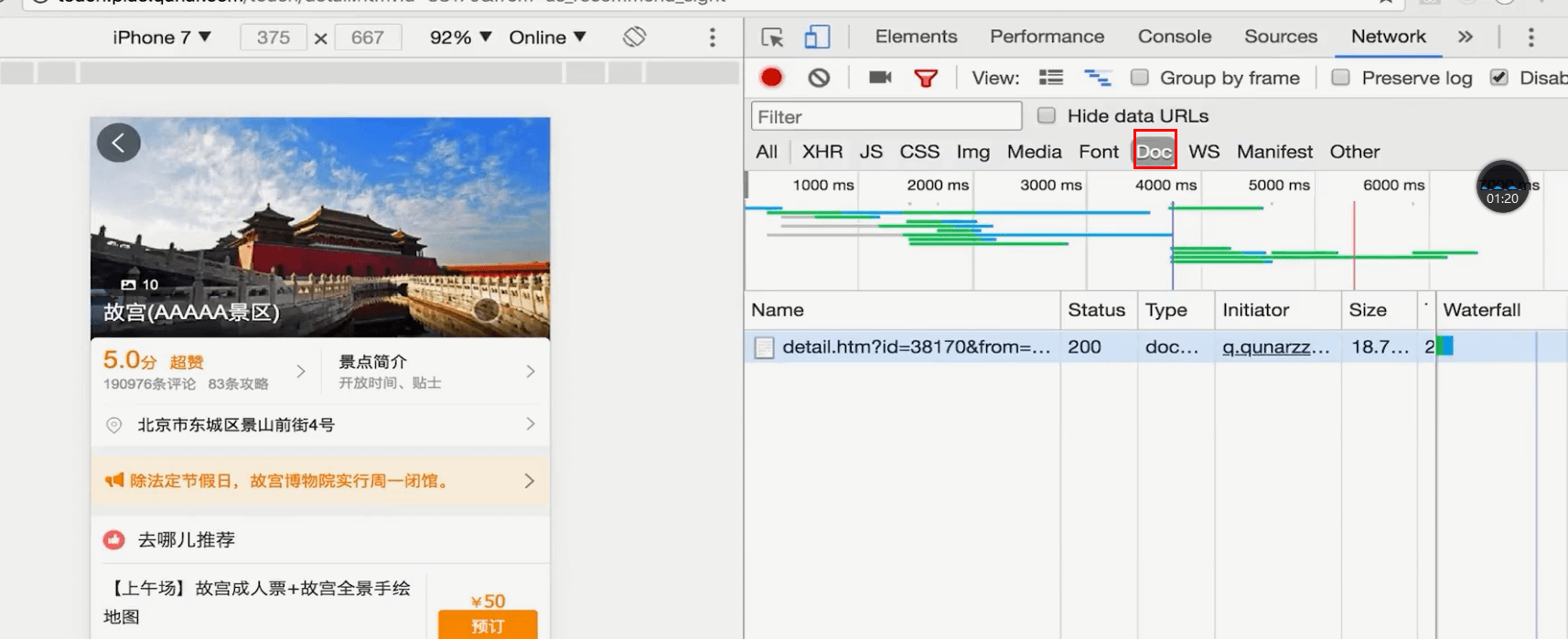The width and height of the screenshot is (1568, 639).
Task: Sort by the Type column header
Action: (x=1176, y=310)
